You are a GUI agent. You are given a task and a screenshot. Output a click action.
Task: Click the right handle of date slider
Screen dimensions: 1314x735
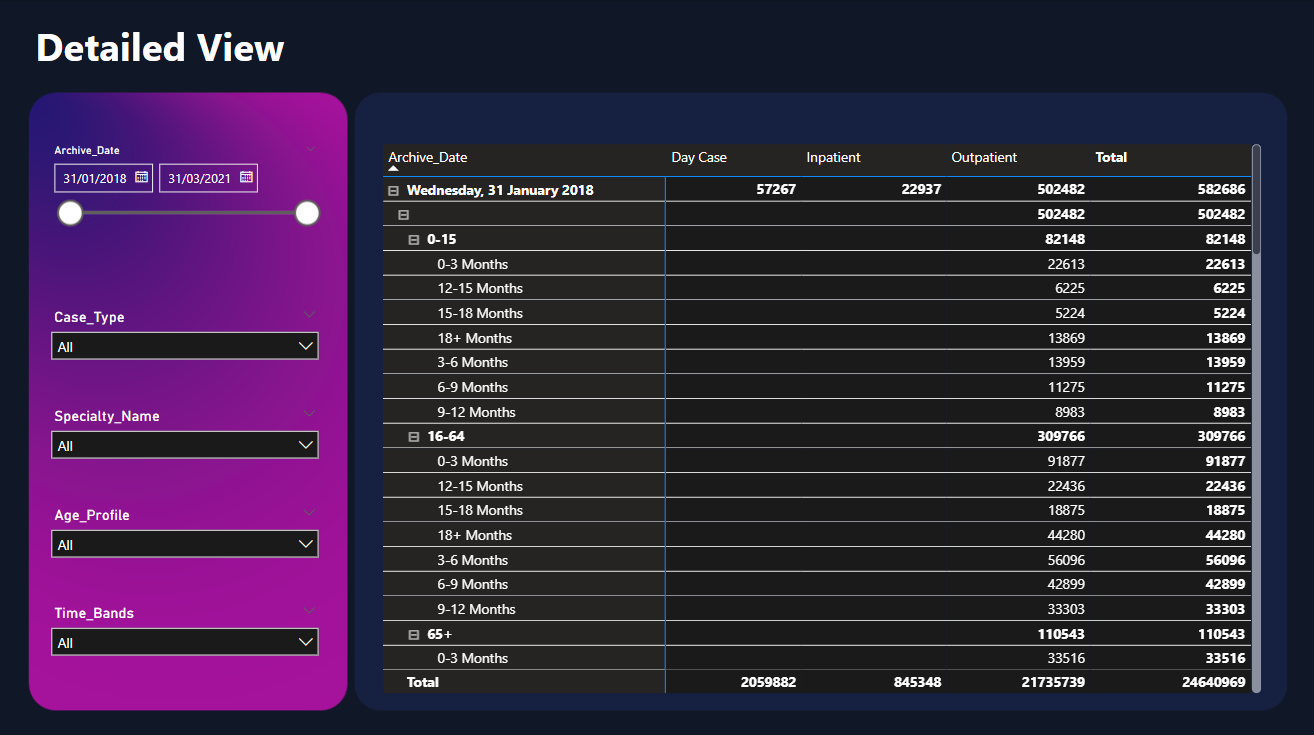pos(307,213)
